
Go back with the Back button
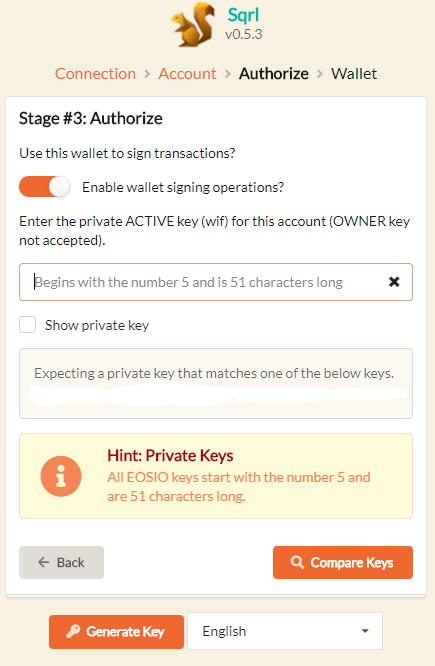tap(62, 562)
